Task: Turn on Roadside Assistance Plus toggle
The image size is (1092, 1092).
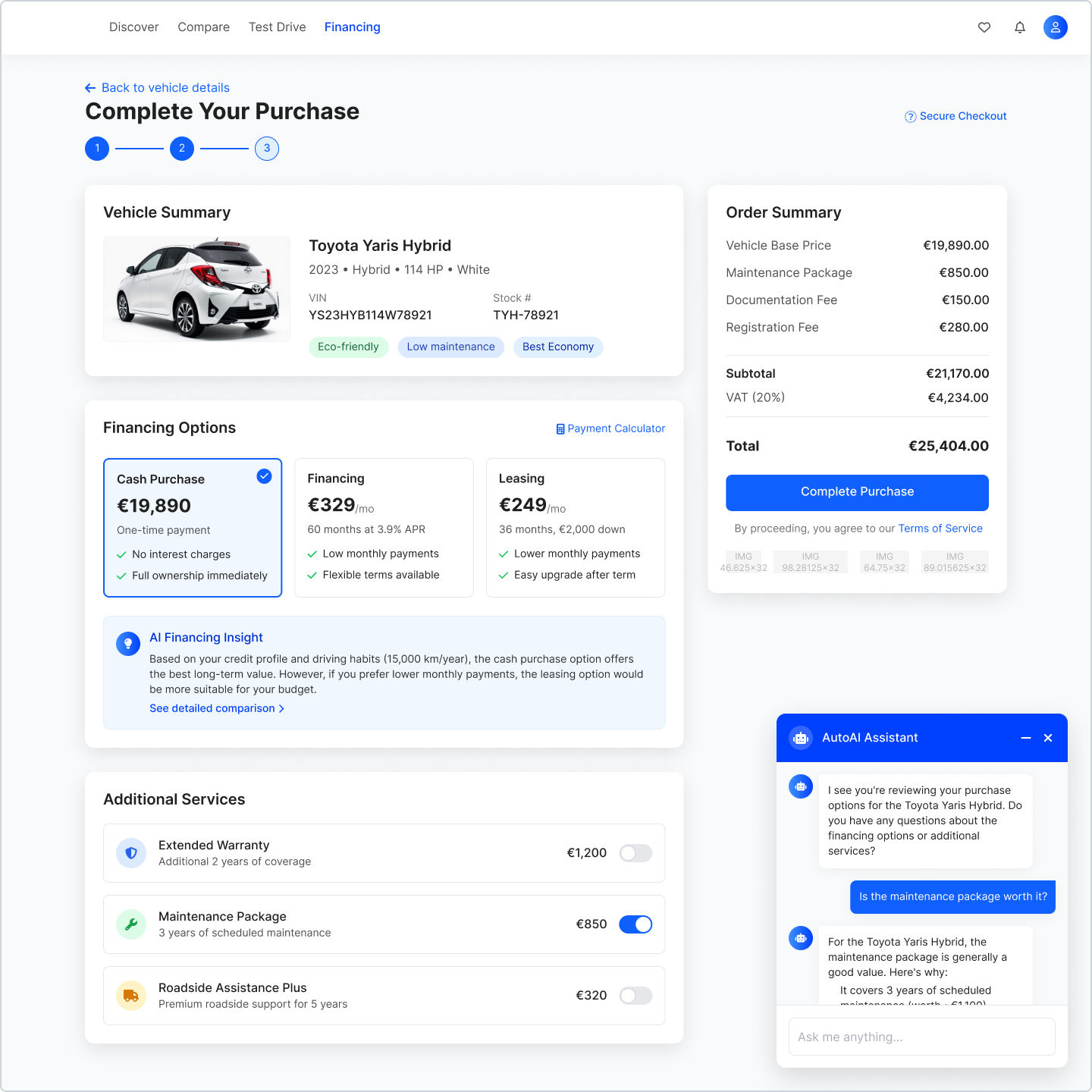Action: 635,996
